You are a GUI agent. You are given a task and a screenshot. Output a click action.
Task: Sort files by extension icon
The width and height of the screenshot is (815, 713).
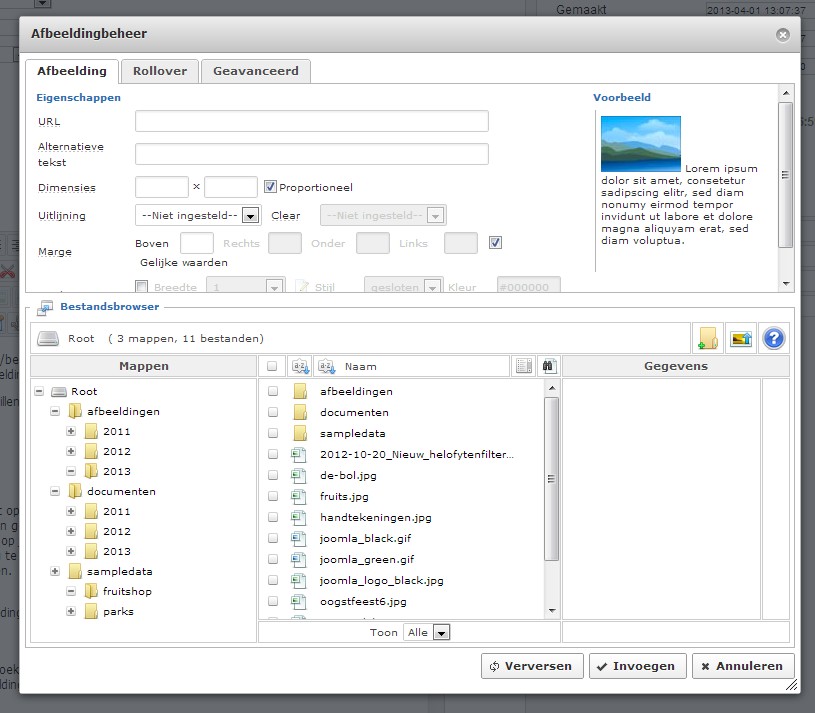tap(299, 366)
